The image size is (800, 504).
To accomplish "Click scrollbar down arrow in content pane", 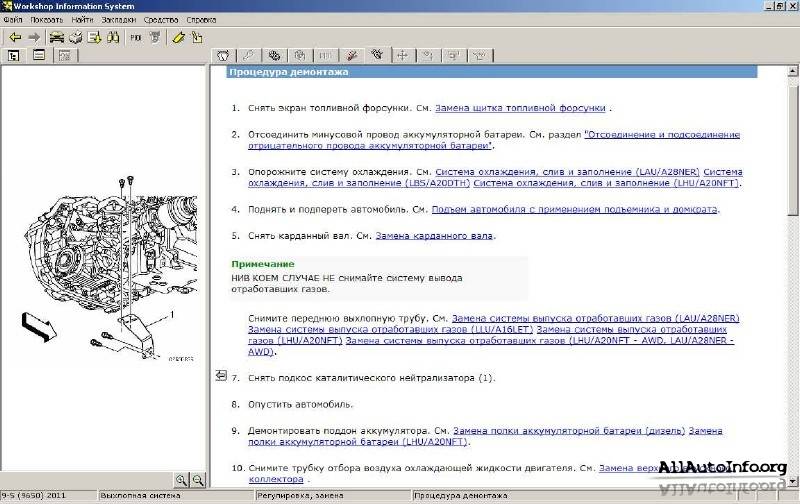I will 792,481.
